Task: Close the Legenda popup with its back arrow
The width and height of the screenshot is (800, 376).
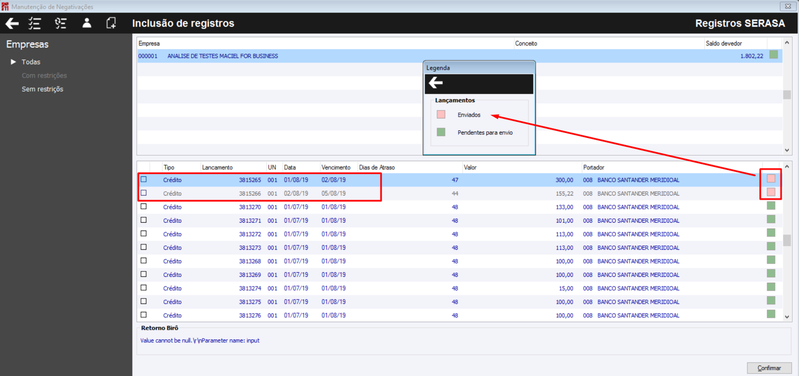Action: (436, 84)
